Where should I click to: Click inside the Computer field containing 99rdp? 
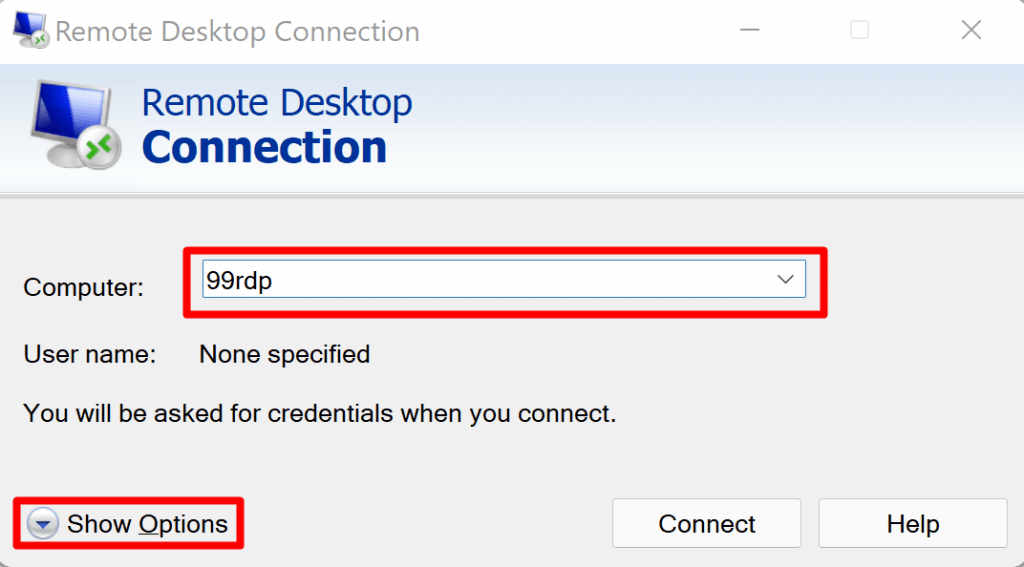point(480,280)
